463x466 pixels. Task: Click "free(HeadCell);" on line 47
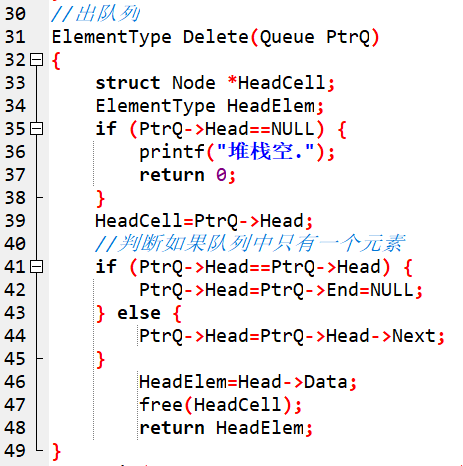pos(220,405)
